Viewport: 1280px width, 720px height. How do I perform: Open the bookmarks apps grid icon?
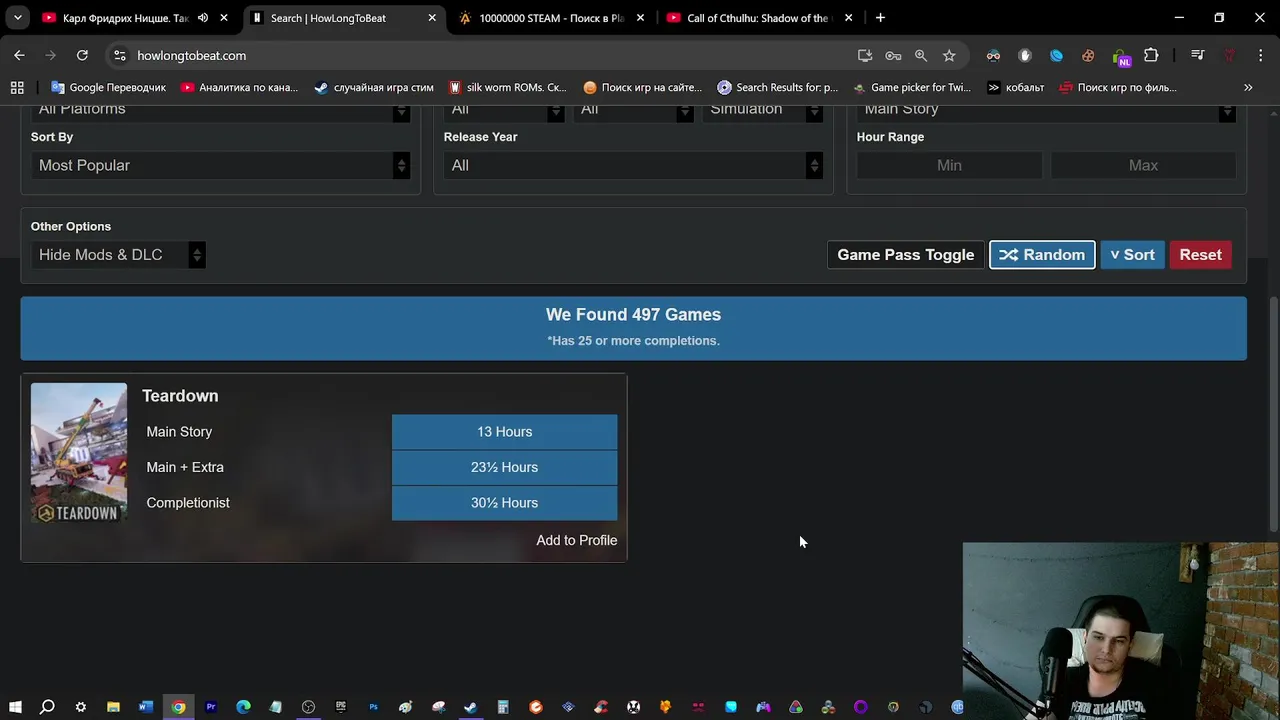coord(17,87)
